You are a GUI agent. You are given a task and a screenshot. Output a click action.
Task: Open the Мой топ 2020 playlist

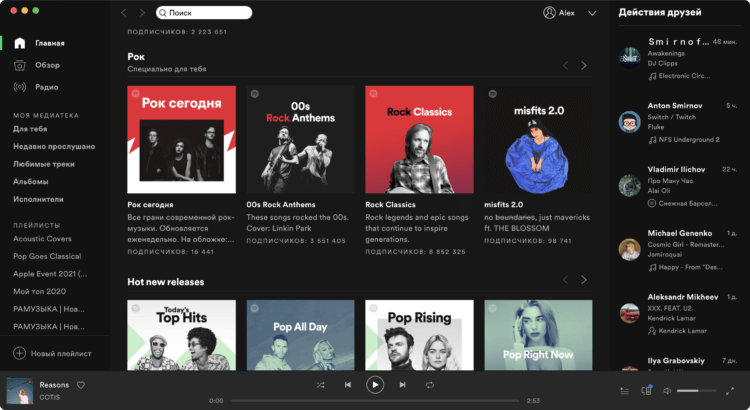click(39, 291)
